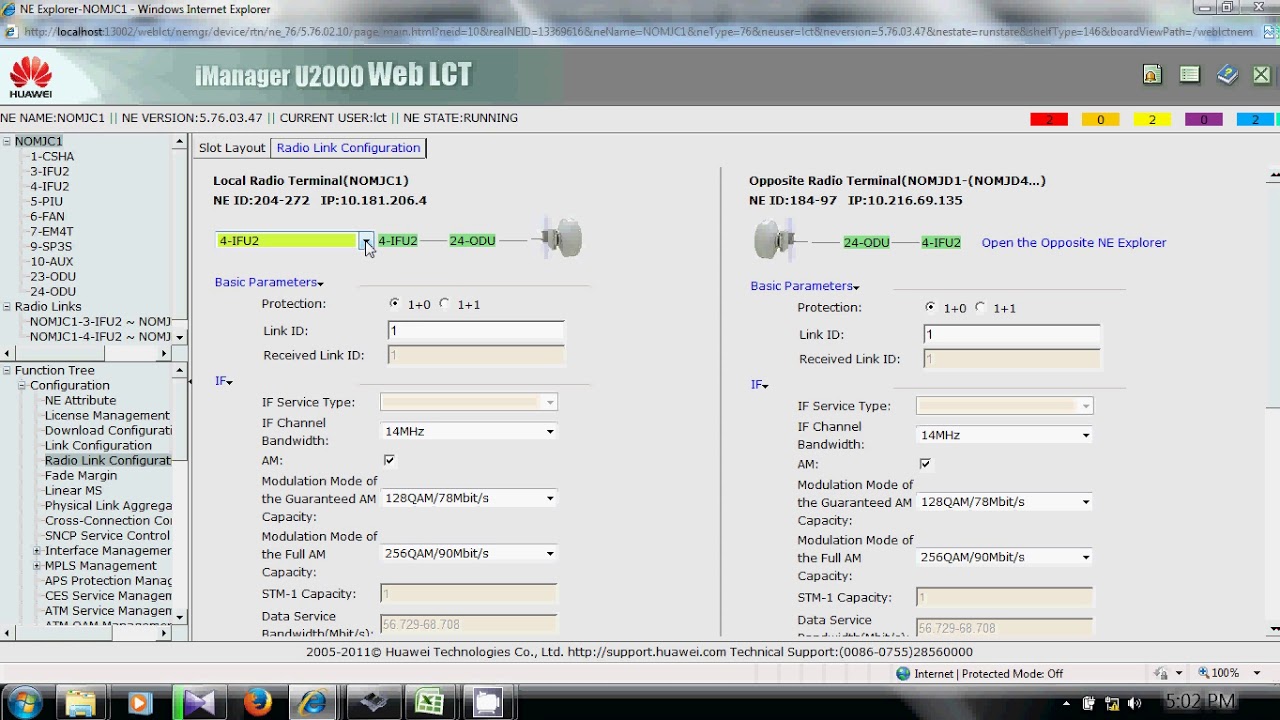
Task: Select local 1+0 protection radio
Action: 395,304
